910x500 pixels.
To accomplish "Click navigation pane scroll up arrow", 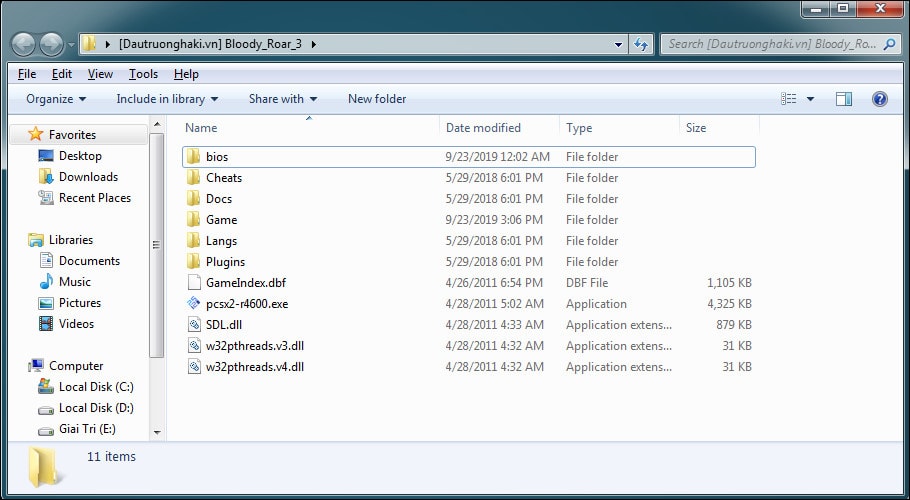I will 157,124.
